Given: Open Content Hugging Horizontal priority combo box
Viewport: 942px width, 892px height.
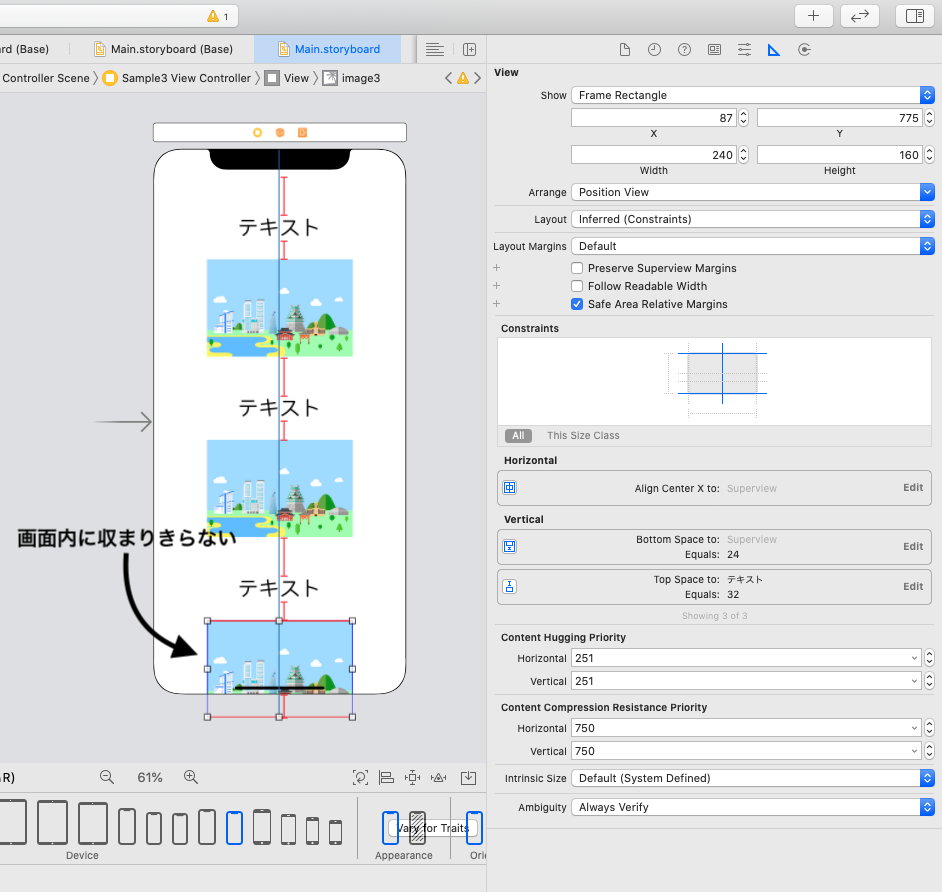Looking at the screenshot, I should 746,658.
